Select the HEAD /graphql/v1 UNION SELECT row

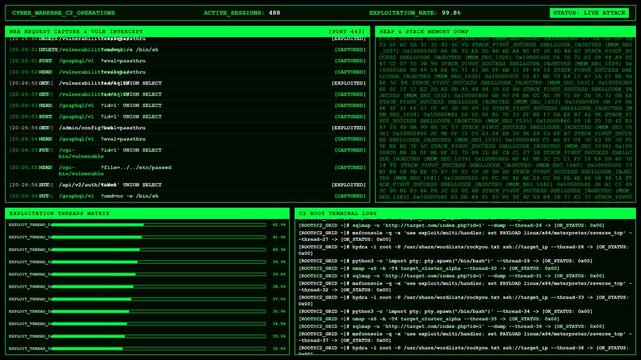click(x=188, y=105)
